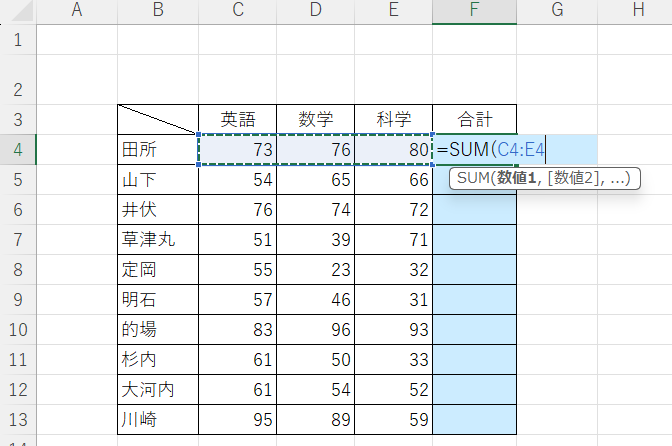Viewport: 672px width, 446px height.
Task: Select 的場's math score 96
Action: (x=316, y=329)
